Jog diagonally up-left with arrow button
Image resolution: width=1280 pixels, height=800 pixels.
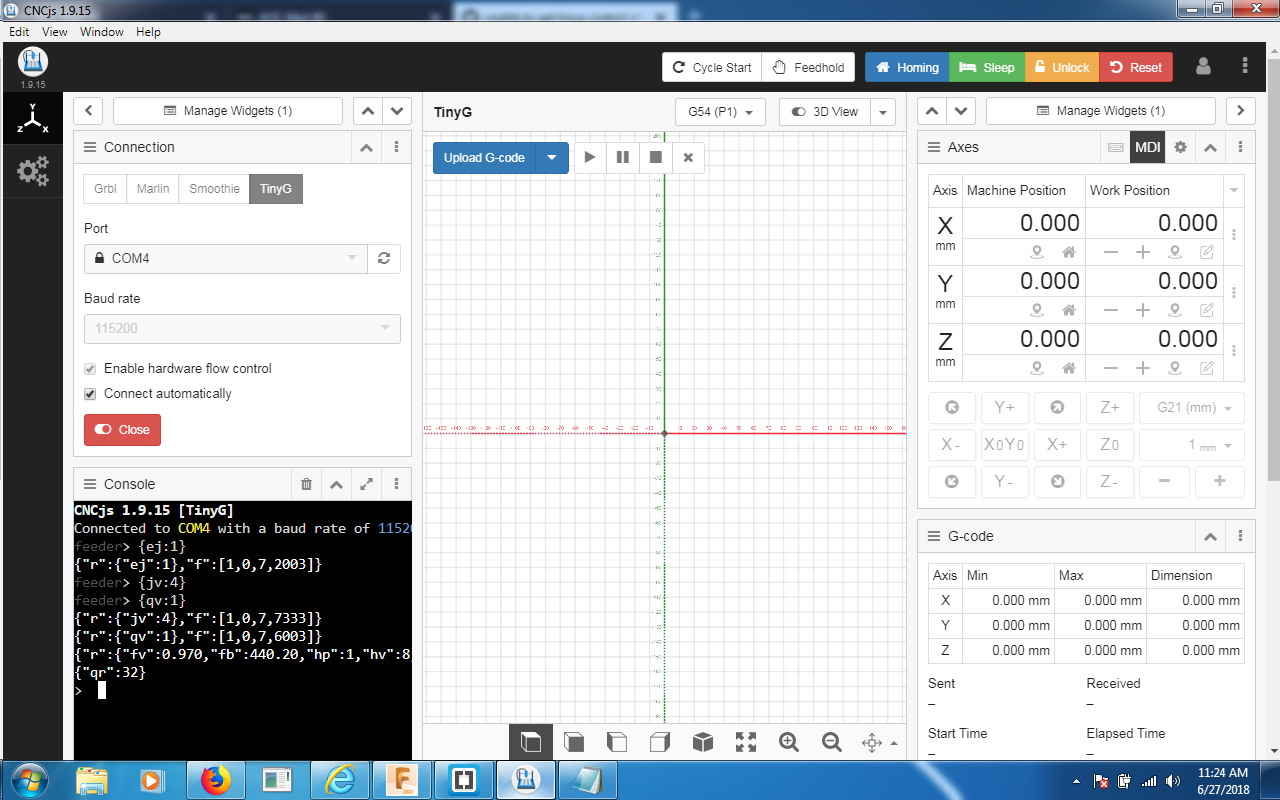[952, 407]
